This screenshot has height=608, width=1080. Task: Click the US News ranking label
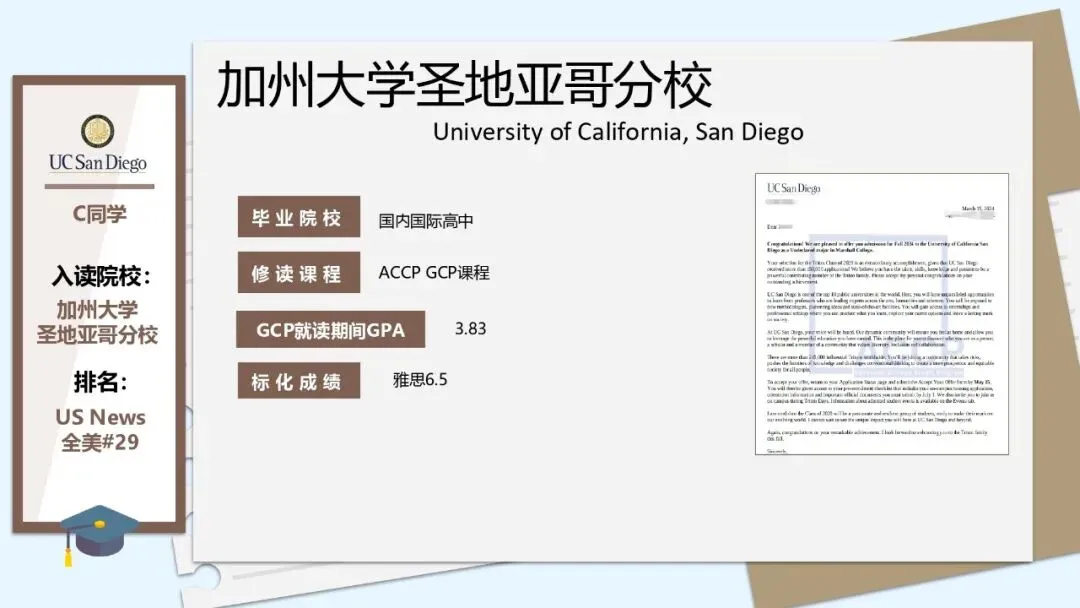point(101,417)
